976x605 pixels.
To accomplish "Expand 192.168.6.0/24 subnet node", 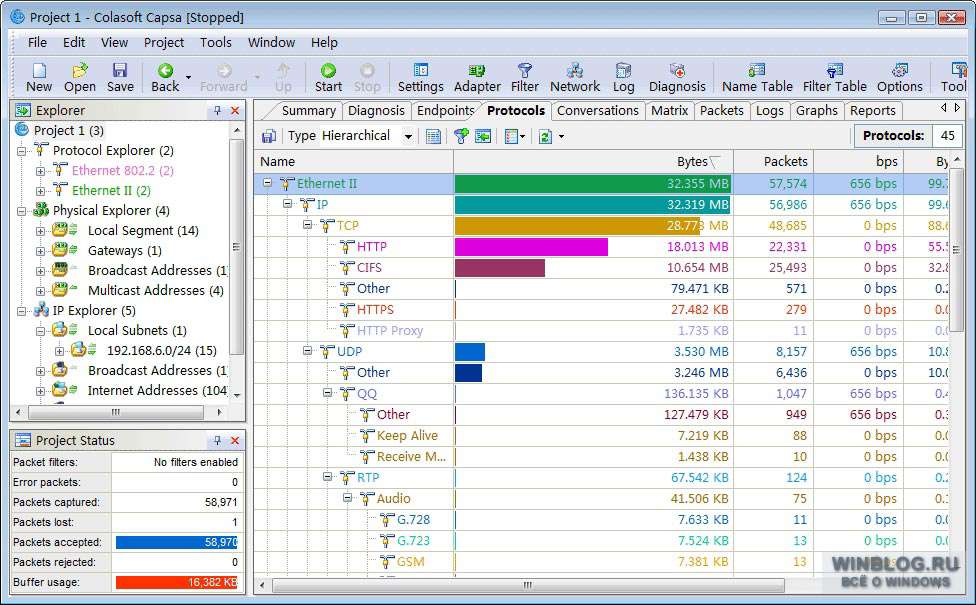I will pos(60,350).
